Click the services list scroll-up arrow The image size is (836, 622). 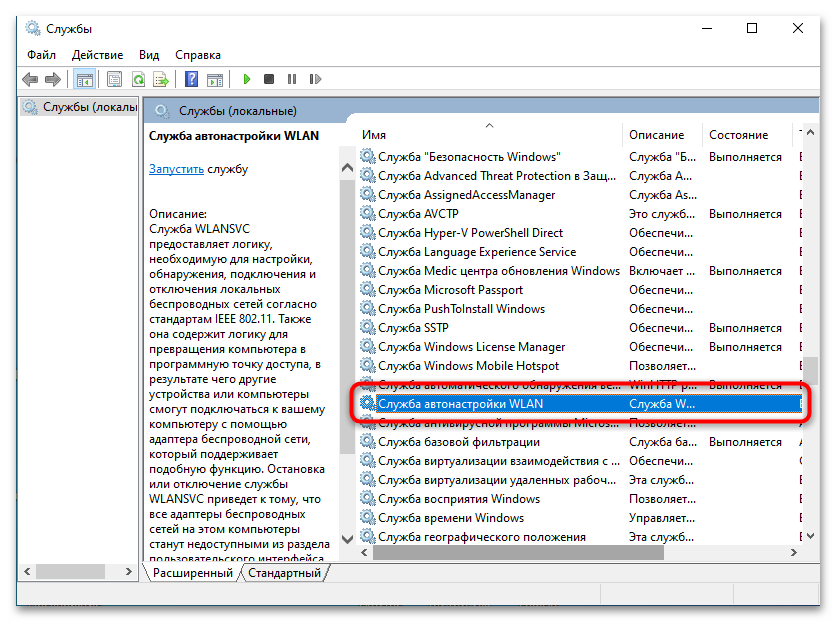pos(810,133)
